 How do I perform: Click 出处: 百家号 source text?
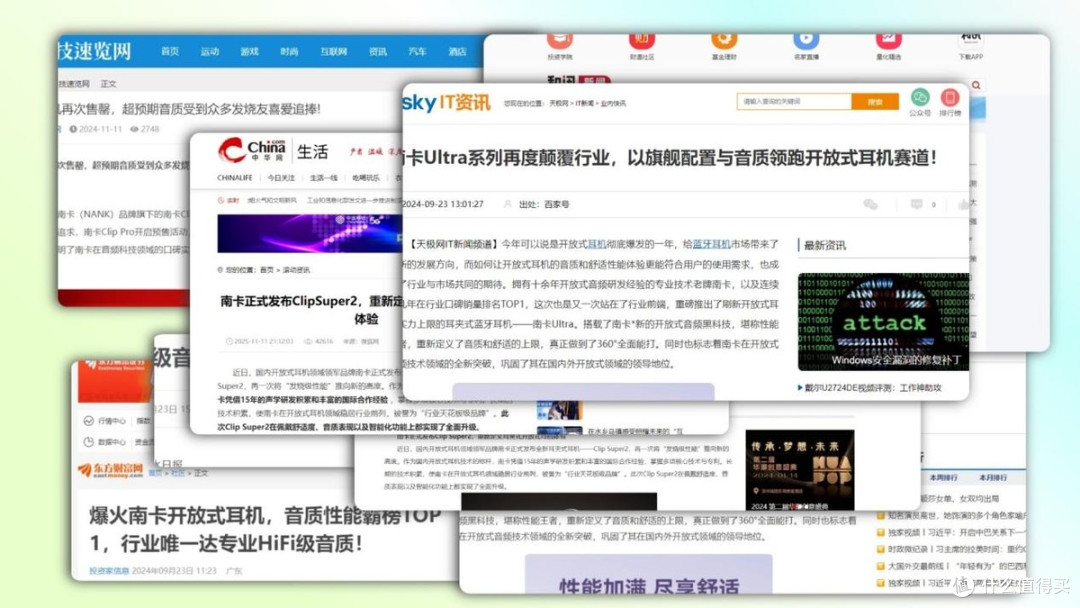543,204
